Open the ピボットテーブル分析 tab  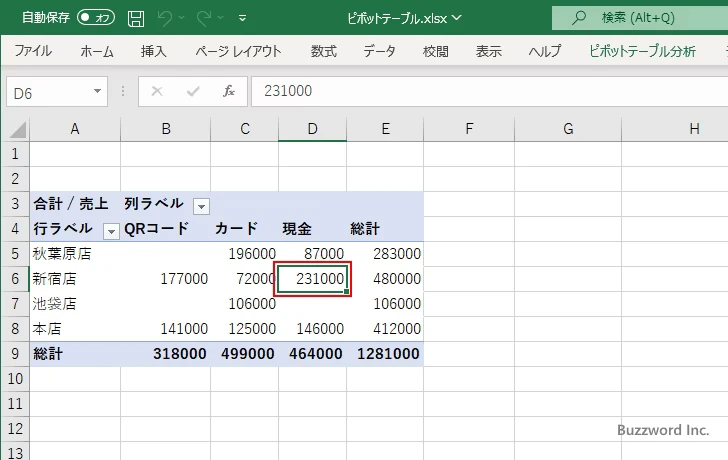click(643, 51)
